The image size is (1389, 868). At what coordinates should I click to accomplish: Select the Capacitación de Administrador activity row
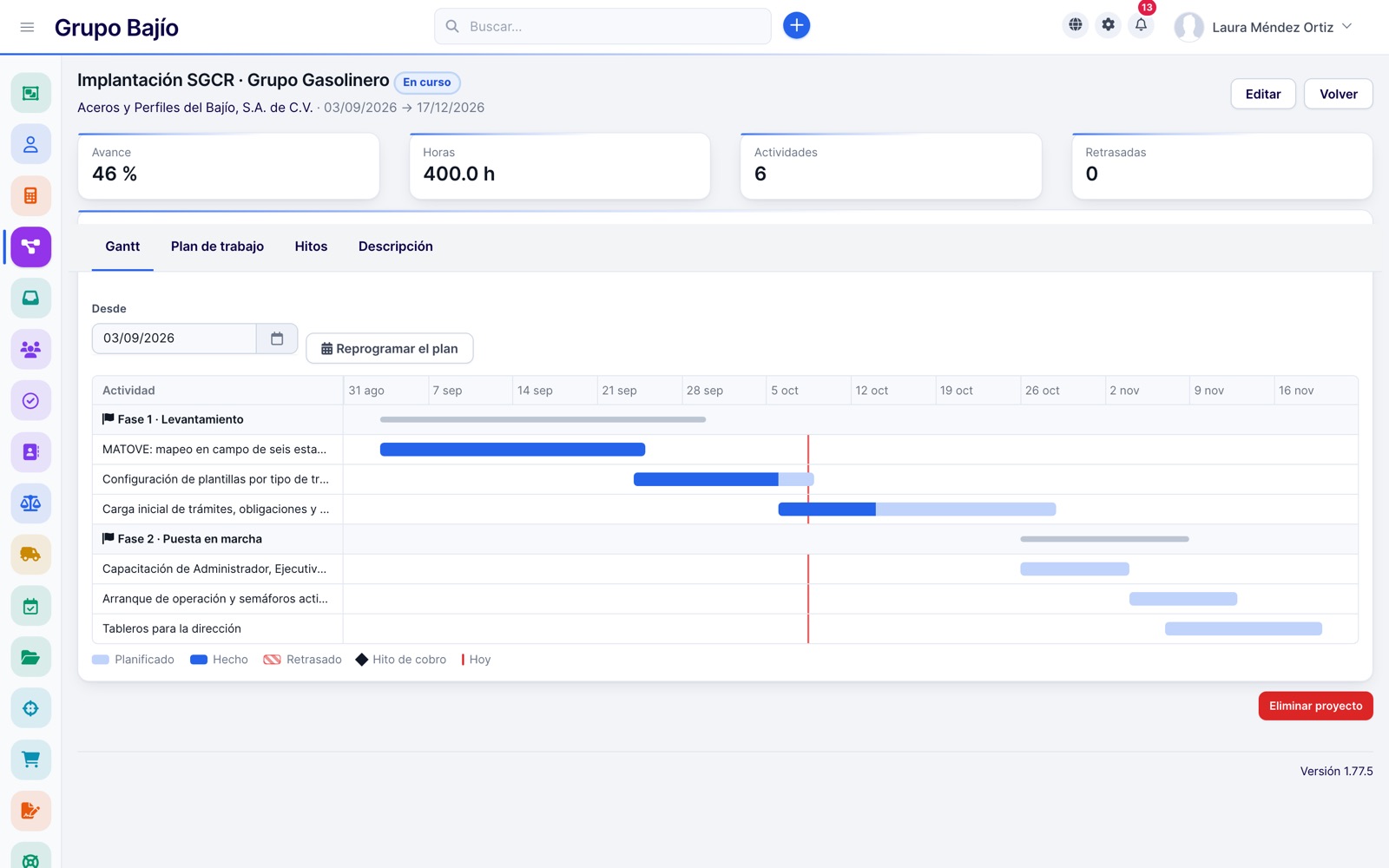pyautogui.click(x=725, y=569)
